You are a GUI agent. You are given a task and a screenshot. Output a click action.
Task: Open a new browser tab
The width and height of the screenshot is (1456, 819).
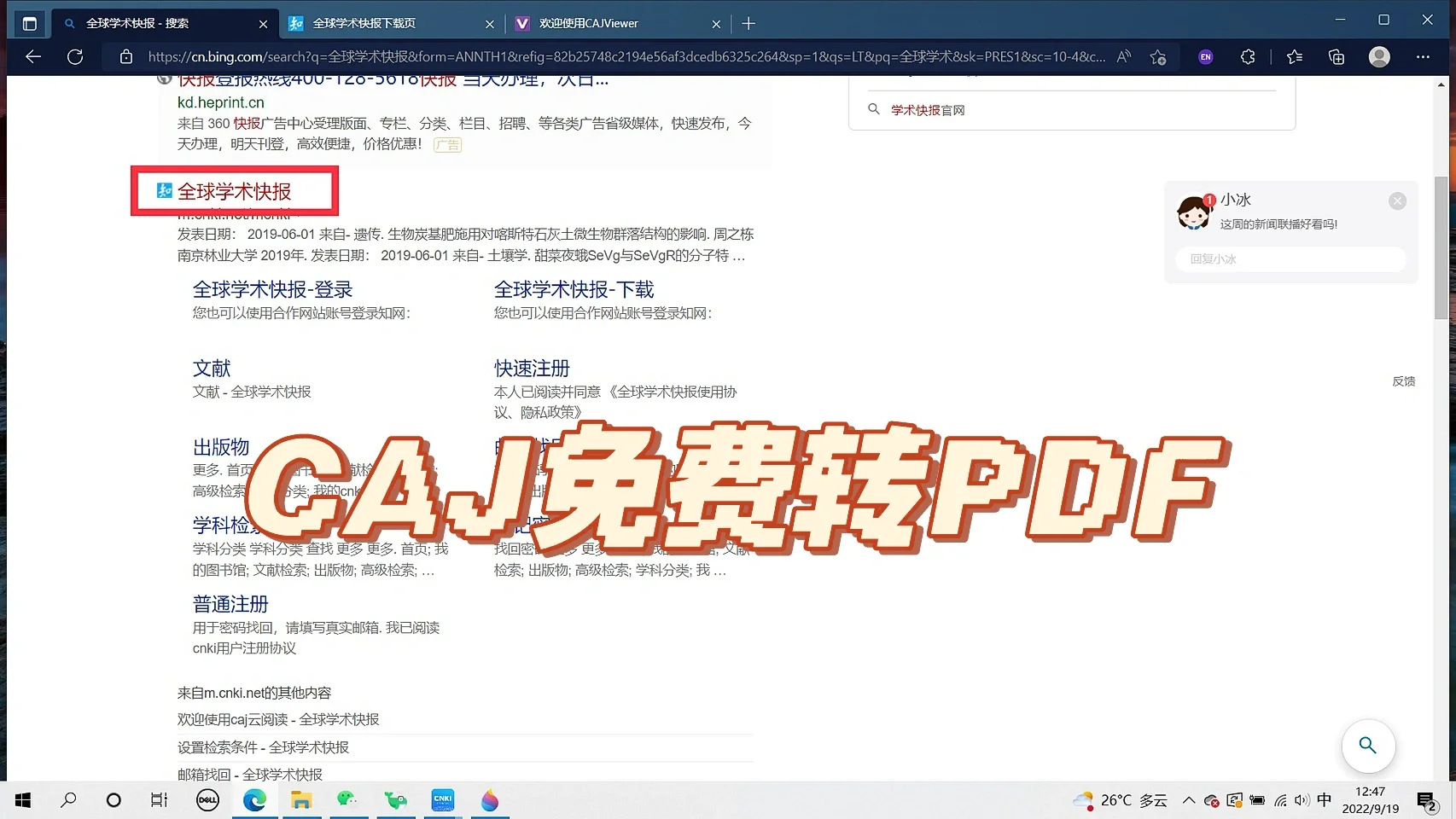click(x=748, y=23)
